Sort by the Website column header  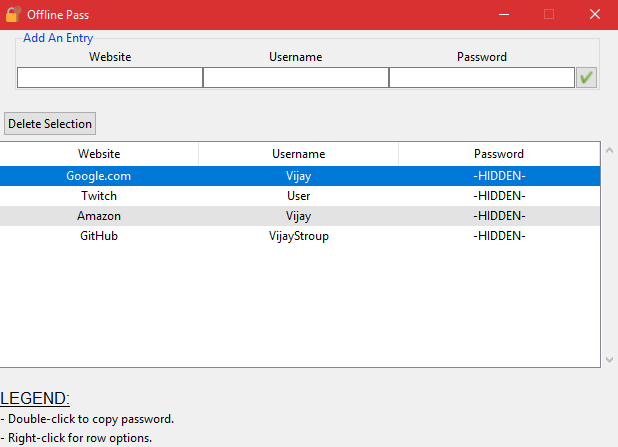[x=99, y=154]
